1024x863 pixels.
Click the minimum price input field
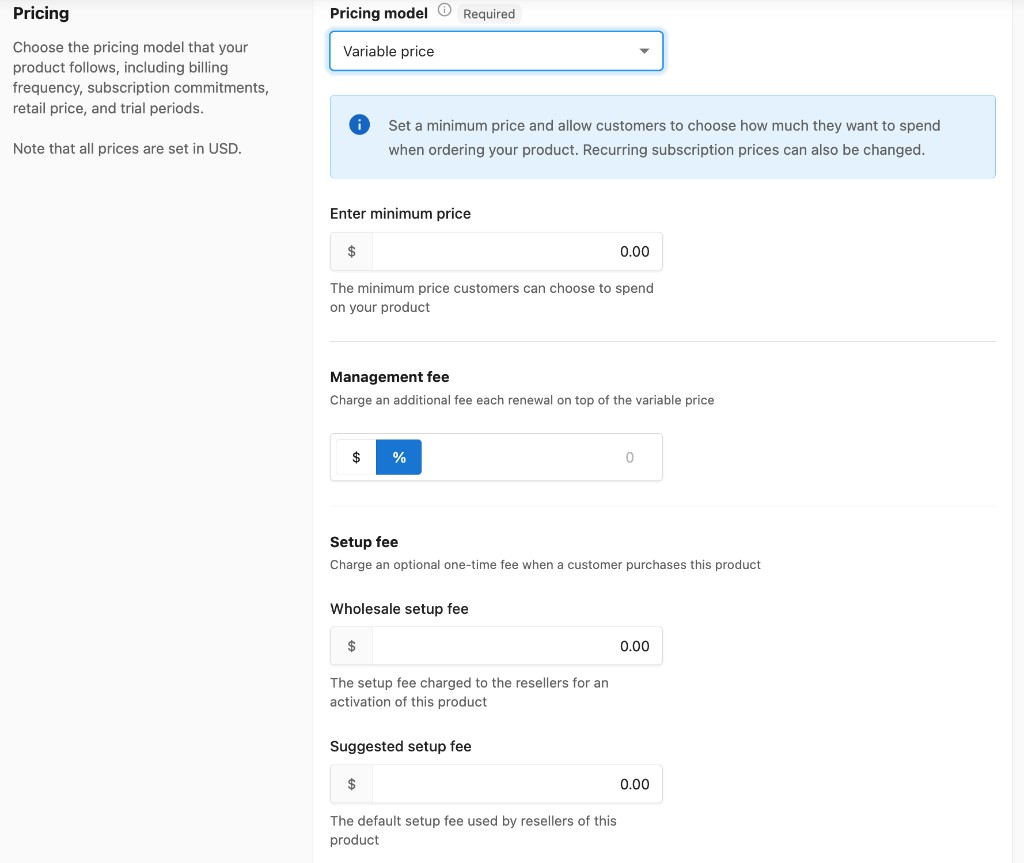click(517, 252)
